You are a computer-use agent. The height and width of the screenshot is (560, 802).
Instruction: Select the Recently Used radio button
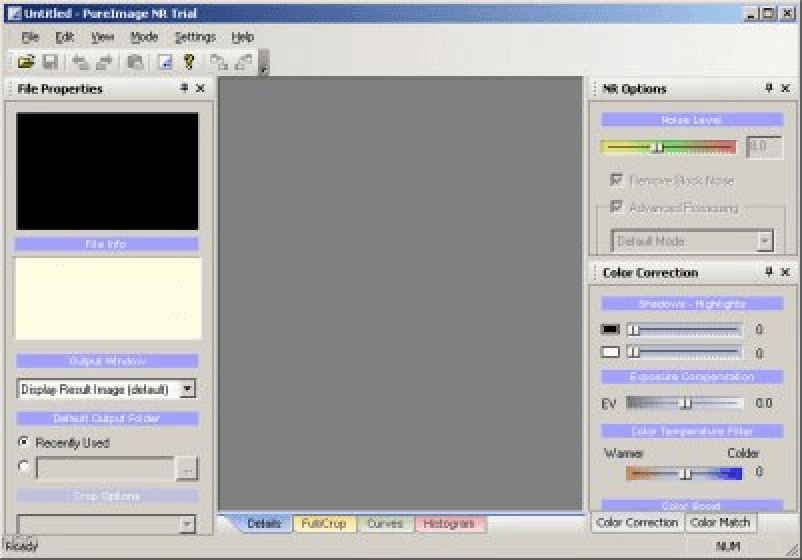pyautogui.click(x=23, y=442)
